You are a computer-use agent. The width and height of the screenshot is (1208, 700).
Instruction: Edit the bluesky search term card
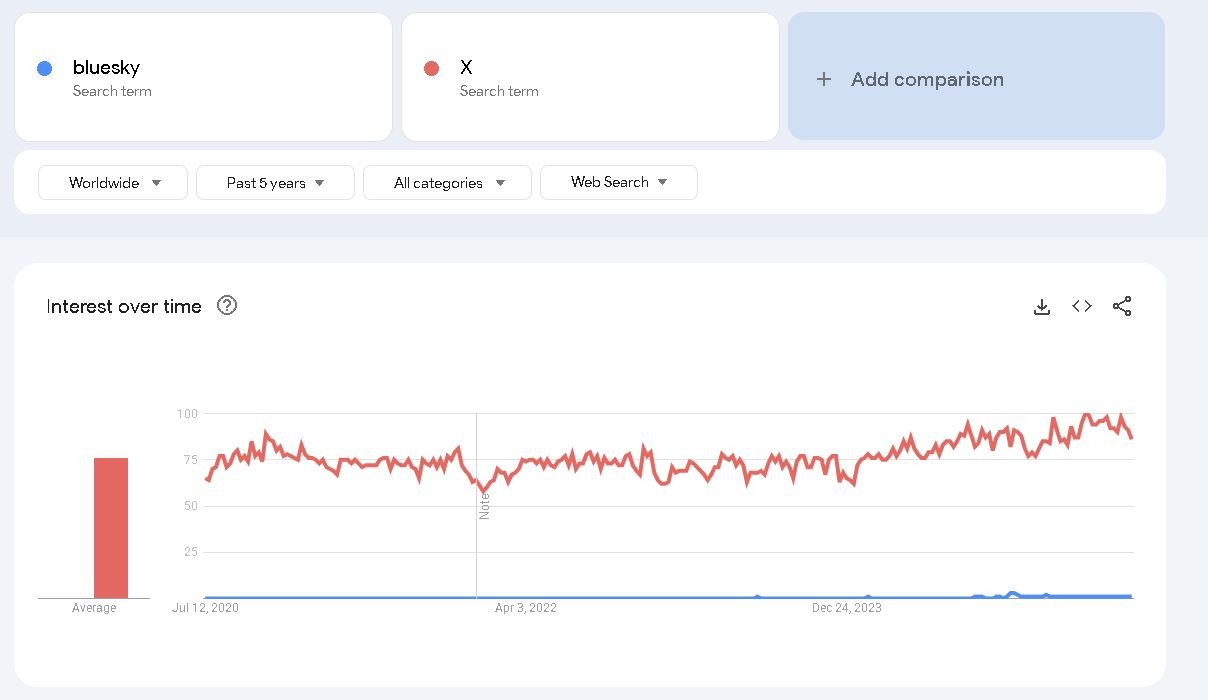[203, 77]
